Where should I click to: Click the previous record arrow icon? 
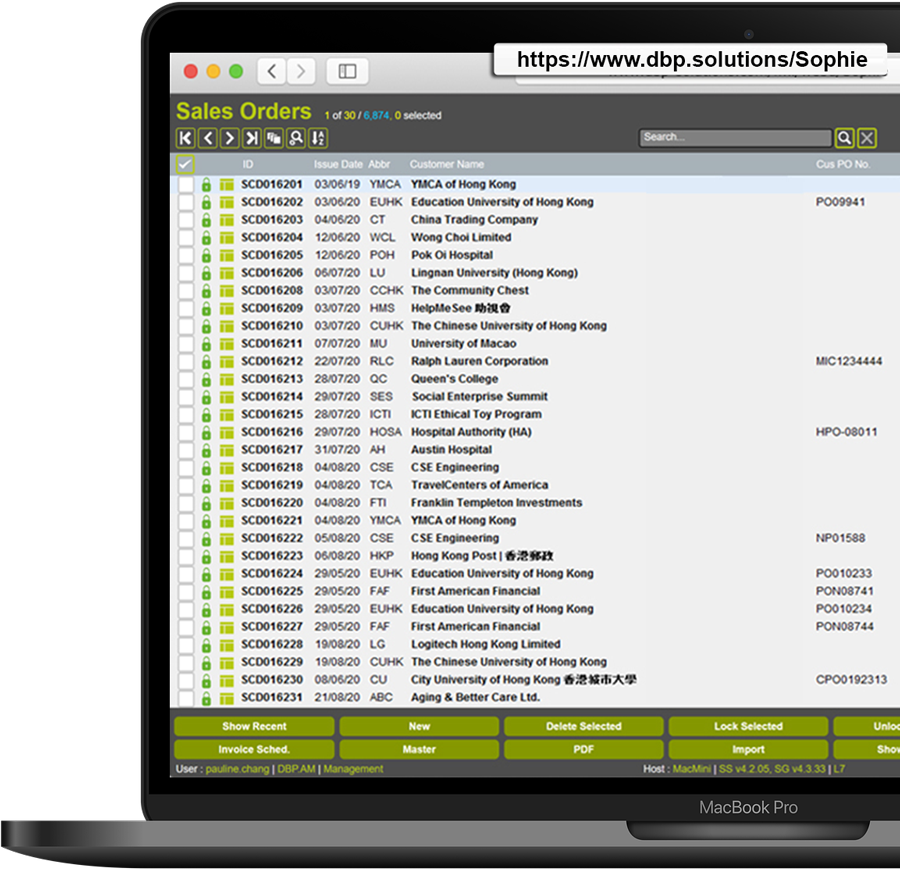pyautogui.click(x=207, y=139)
